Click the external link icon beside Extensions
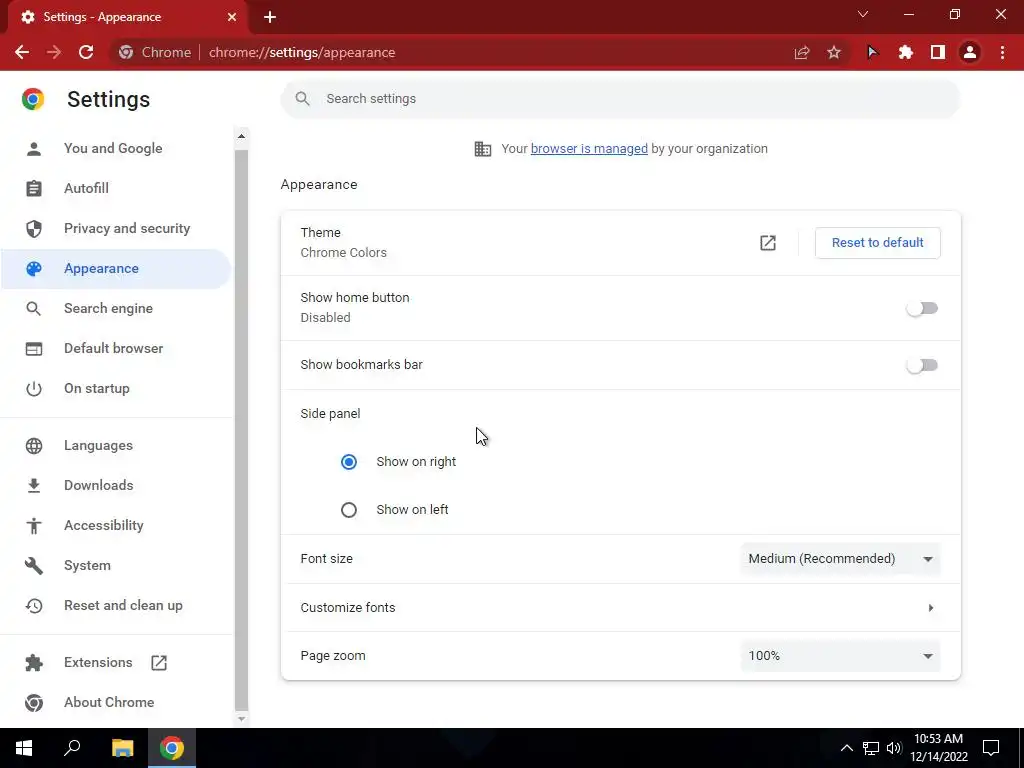The image size is (1024, 768). pyautogui.click(x=159, y=663)
